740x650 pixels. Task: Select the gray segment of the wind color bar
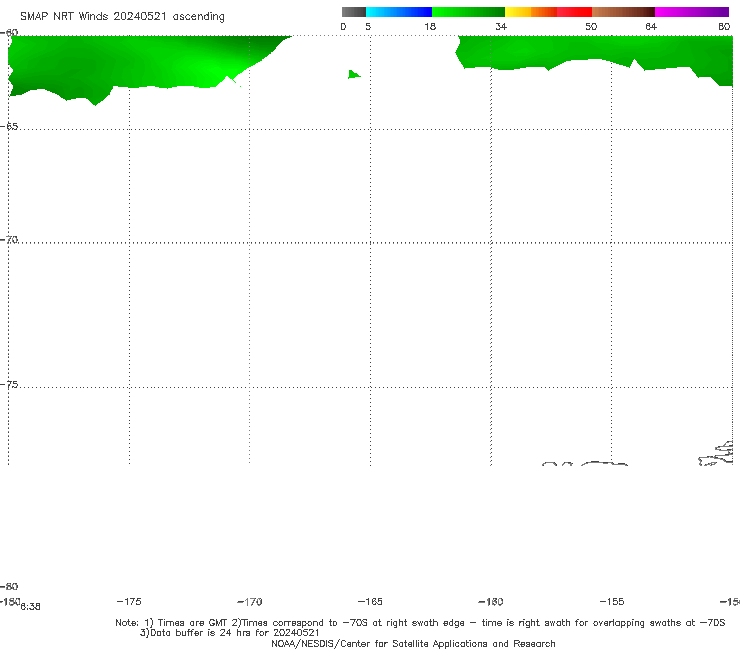click(x=354, y=12)
